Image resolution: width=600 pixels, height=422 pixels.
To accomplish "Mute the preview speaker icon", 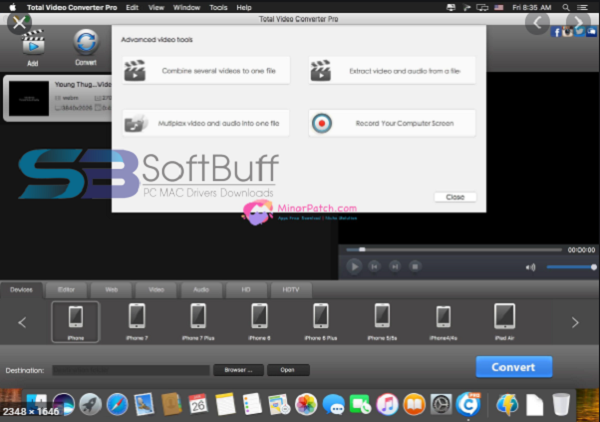I will (530, 267).
